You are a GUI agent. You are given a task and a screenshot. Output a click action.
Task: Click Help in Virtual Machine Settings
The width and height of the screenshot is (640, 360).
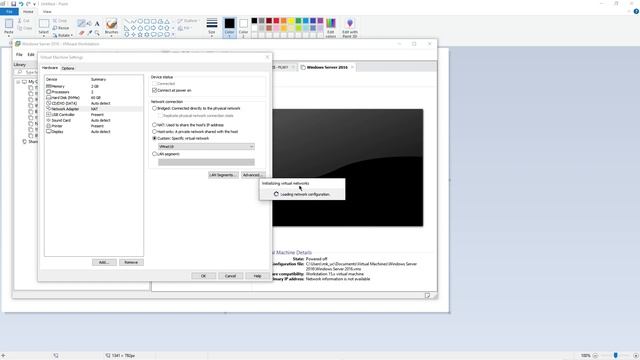click(257, 276)
